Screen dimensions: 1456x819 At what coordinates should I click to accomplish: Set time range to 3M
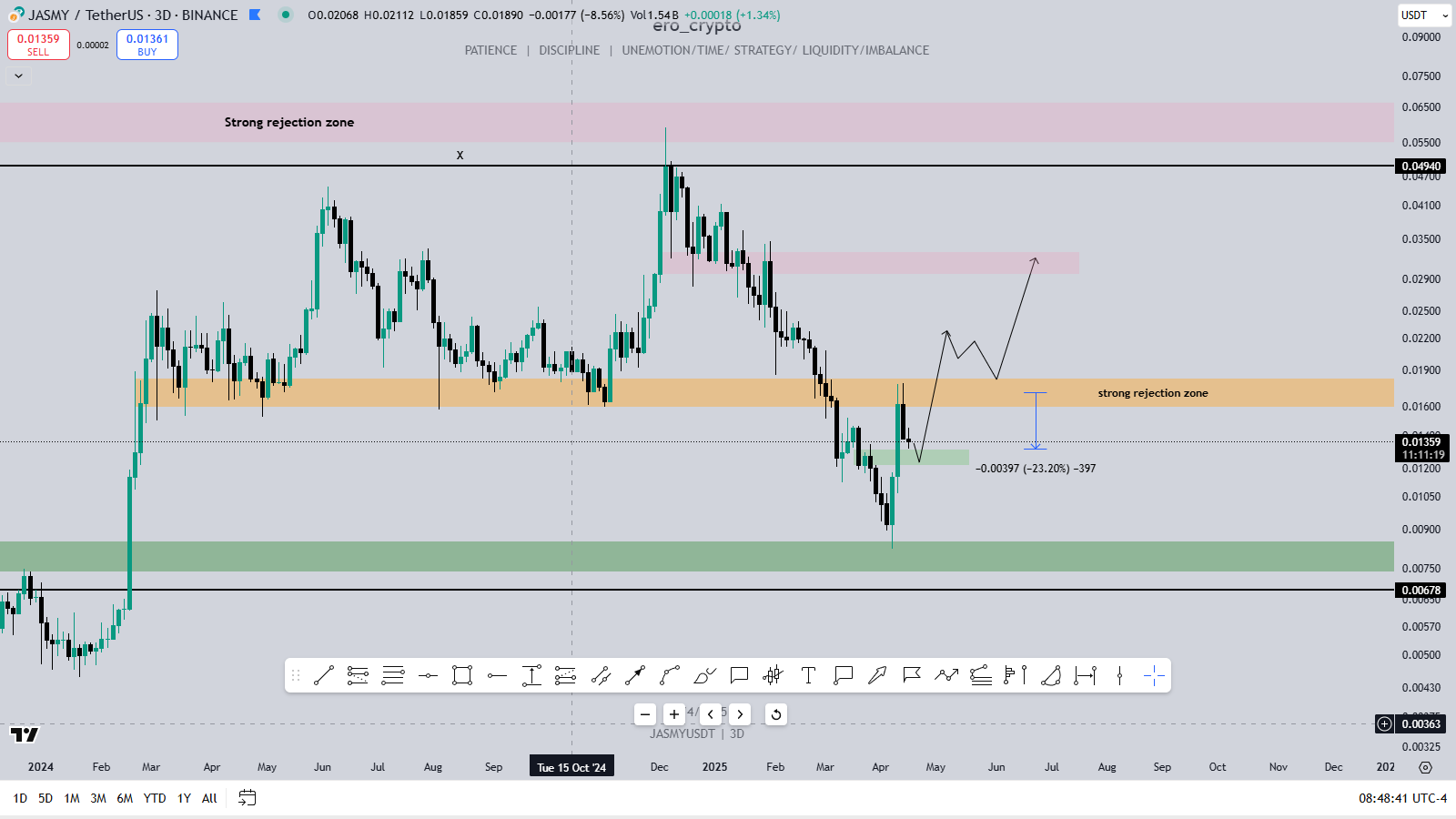(98, 798)
